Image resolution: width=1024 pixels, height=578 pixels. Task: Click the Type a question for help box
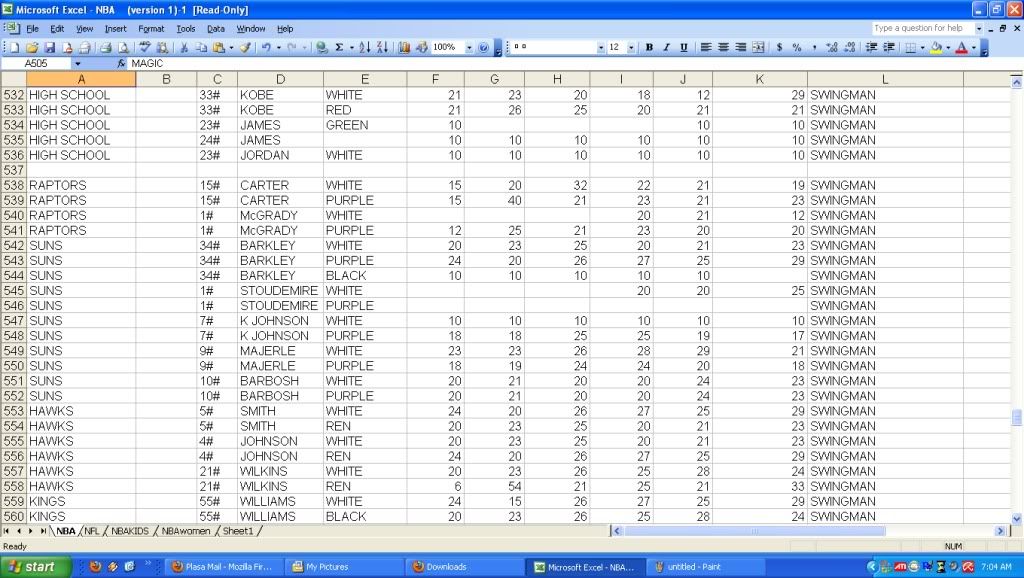click(922, 28)
